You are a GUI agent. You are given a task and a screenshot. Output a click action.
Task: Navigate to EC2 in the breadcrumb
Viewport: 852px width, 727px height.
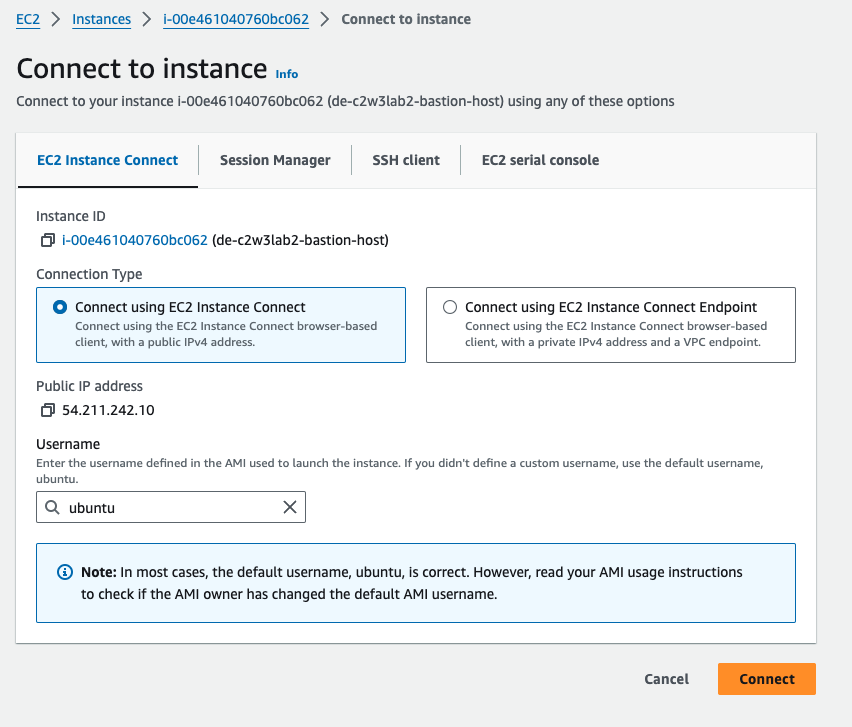point(28,19)
